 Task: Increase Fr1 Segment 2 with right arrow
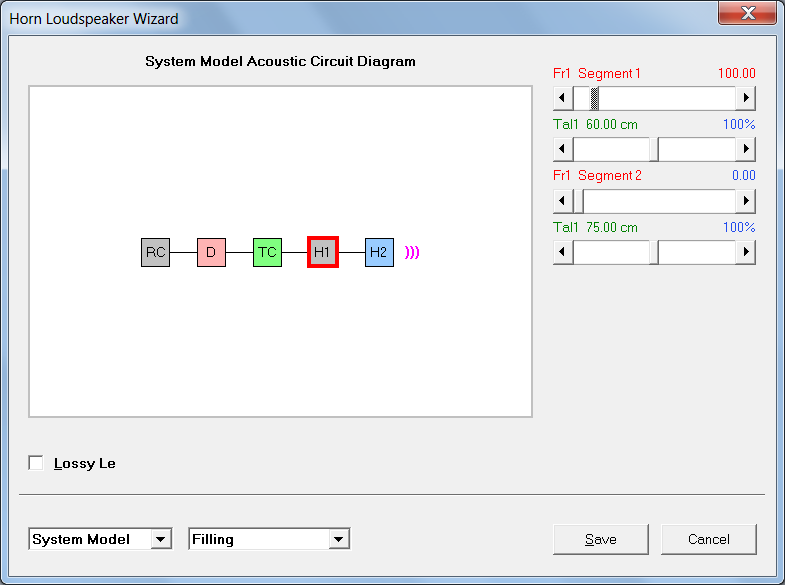746,201
